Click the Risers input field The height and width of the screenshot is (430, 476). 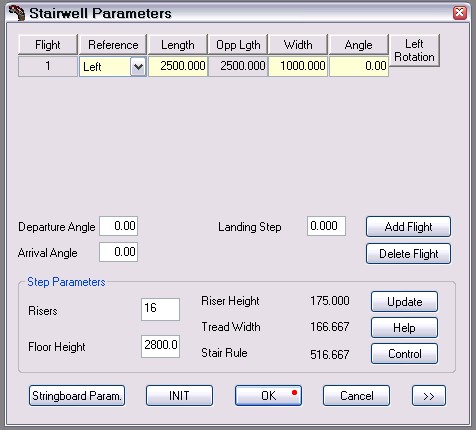tap(160, 309)
